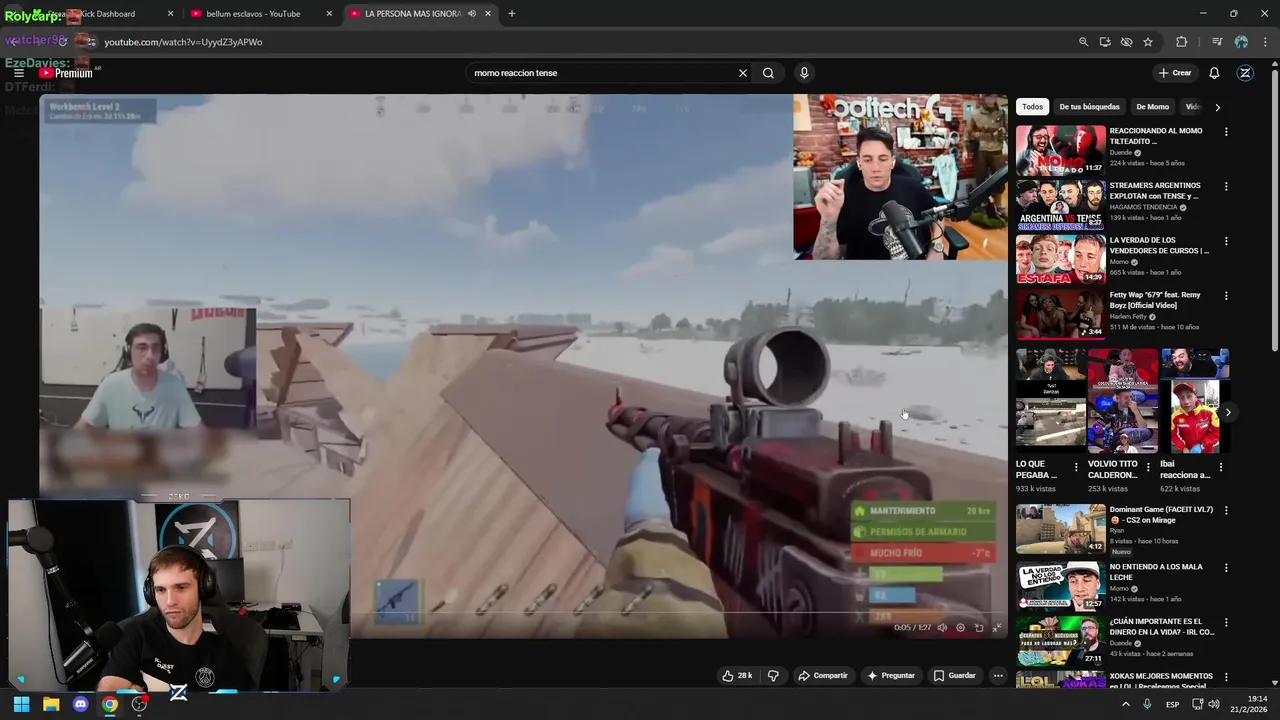Open options for 'REACCIONANDO AL MOMO' video
1280x720 pixels.
(1226, 132)
